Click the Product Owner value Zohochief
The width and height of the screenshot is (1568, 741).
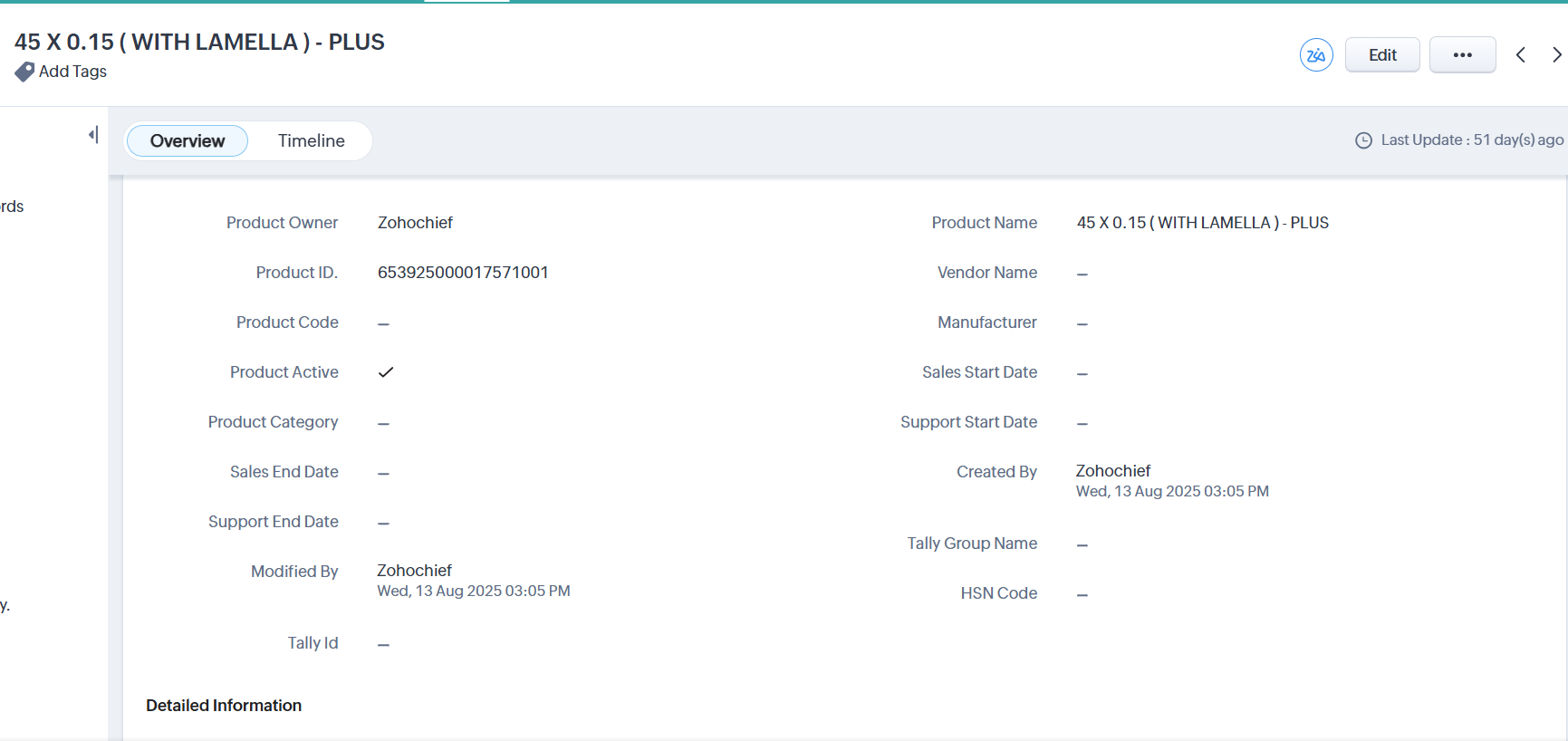pyautogui.click(x=415, y=223)
